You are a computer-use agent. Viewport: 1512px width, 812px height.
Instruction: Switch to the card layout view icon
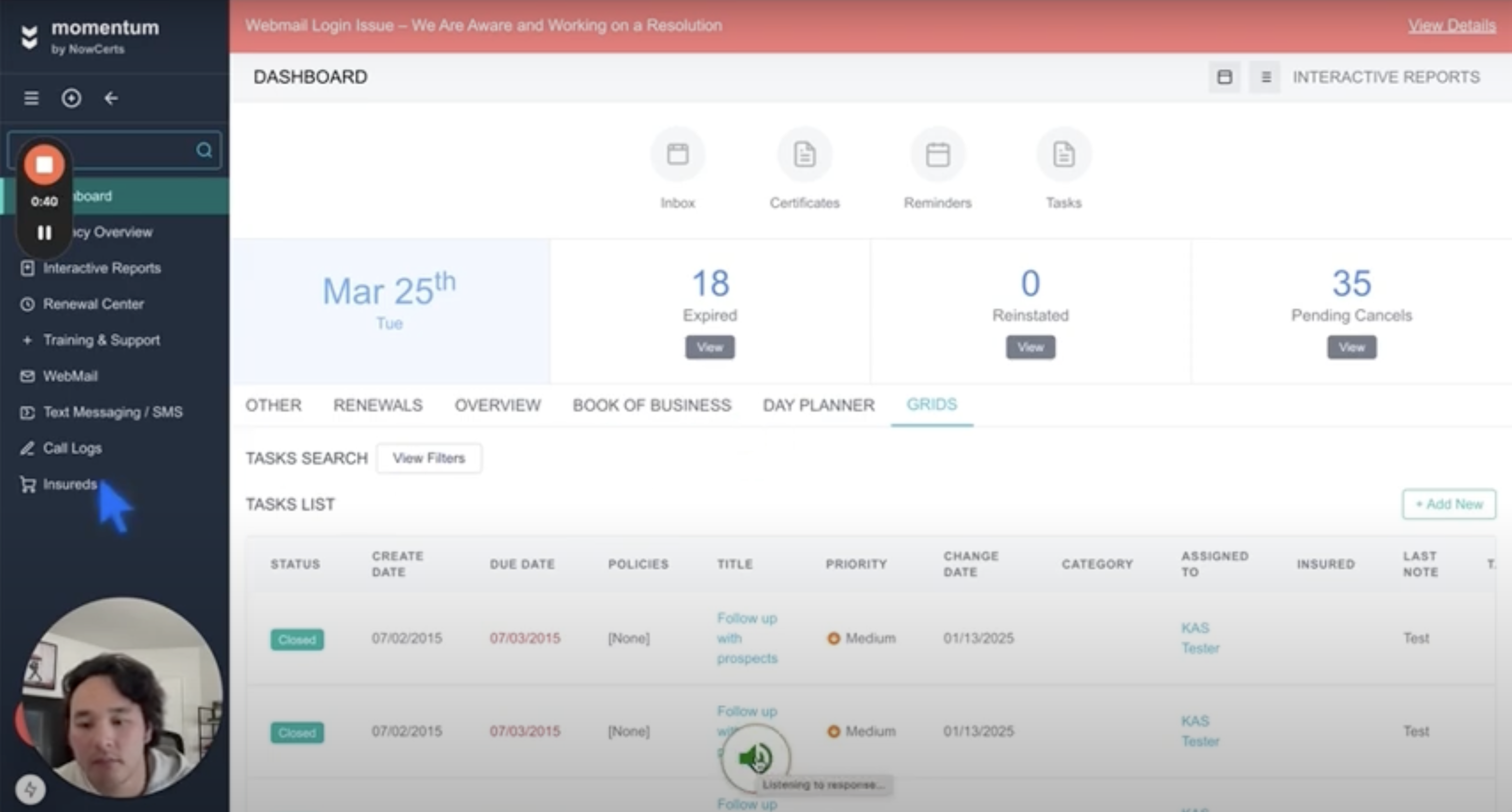[x=1224, y=77]
